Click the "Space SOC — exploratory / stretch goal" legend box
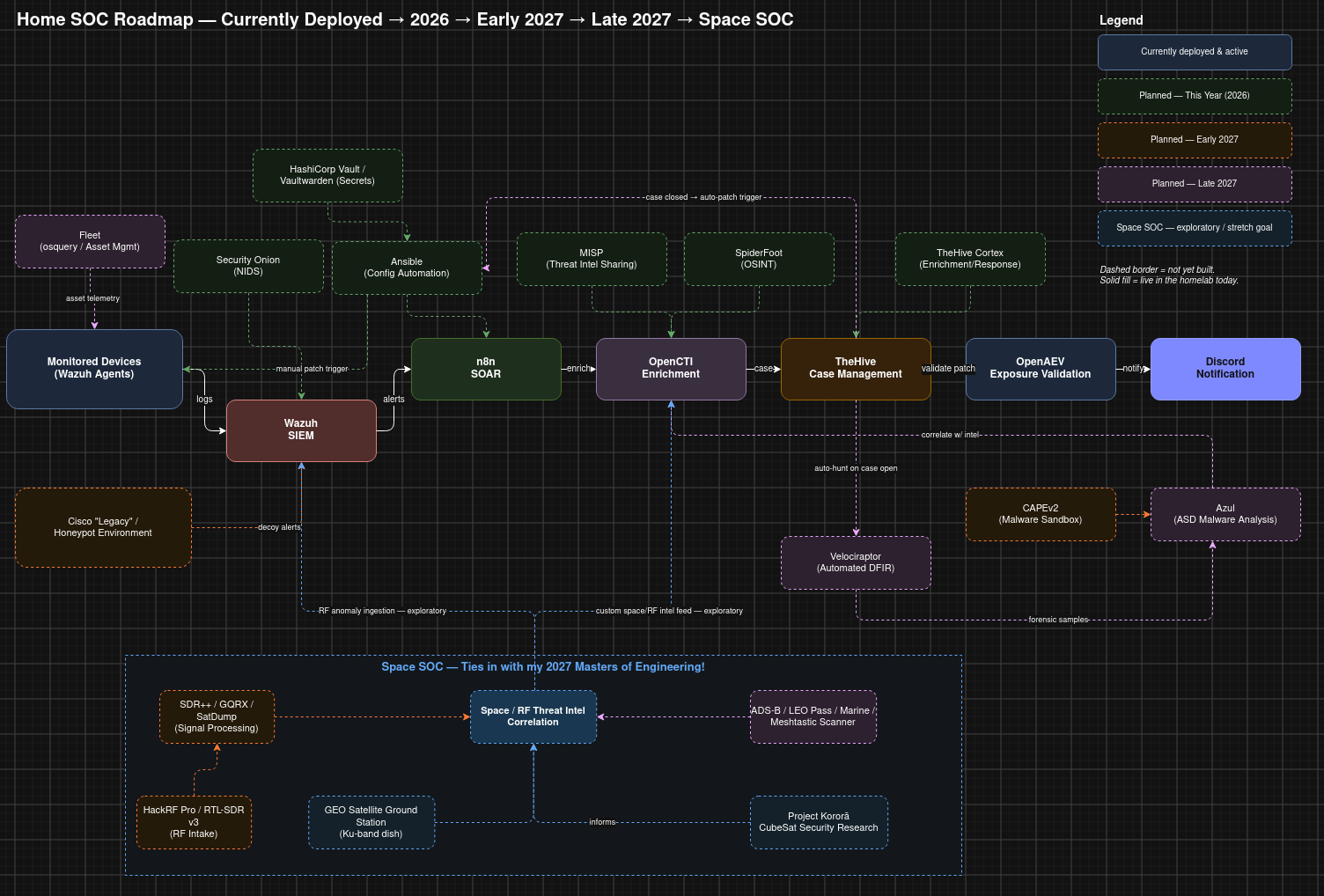Screen dimensions: 1324x896 click(1195, 228)
